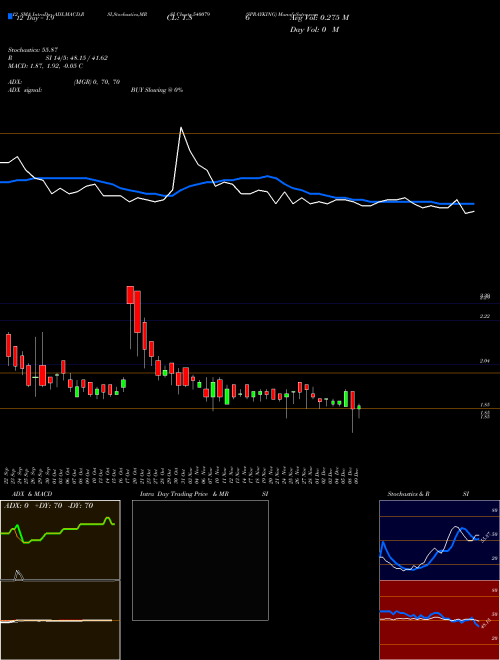Click the tallest red candlestick at the price peak

137,311
